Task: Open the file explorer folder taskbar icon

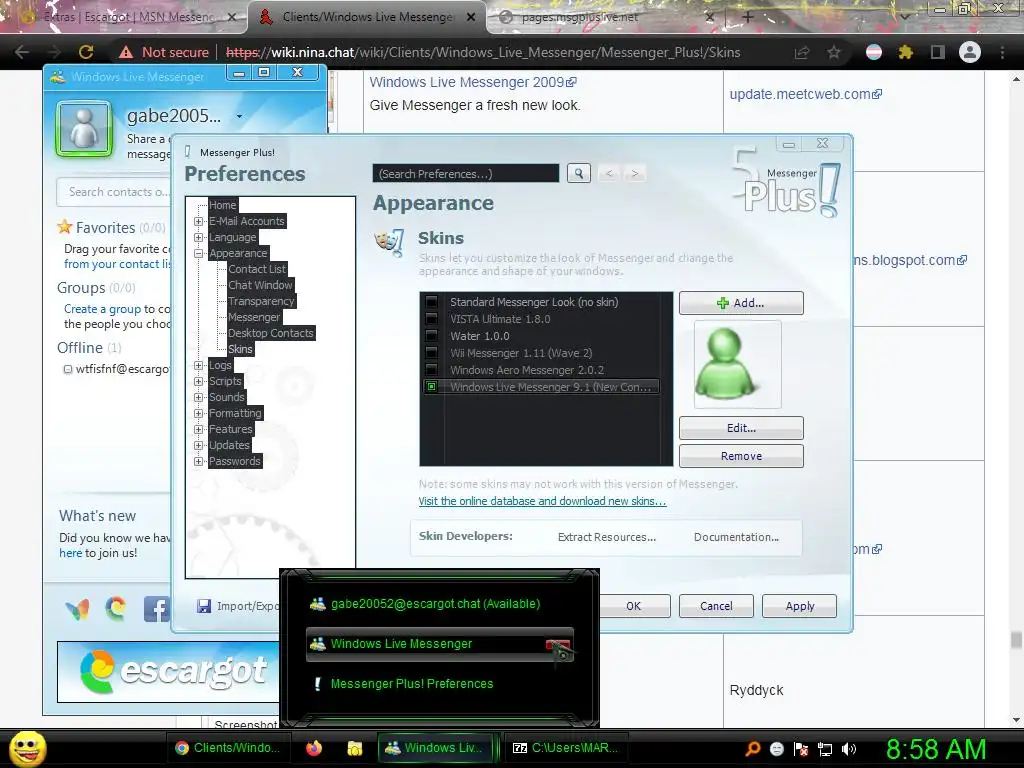Action: (x=355, y=748)
